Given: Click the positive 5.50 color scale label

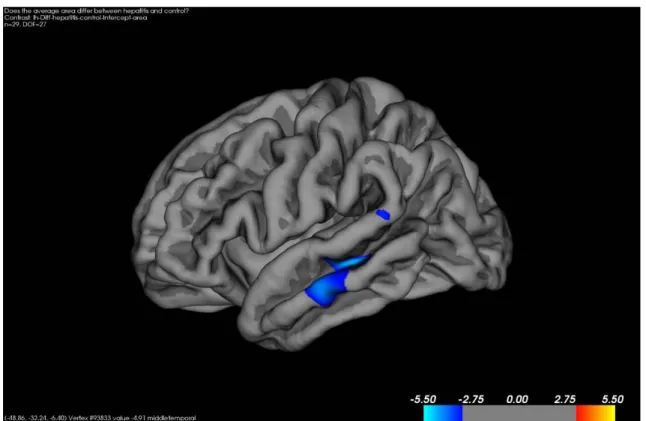Looking at the screenshot, I should 613,399.
